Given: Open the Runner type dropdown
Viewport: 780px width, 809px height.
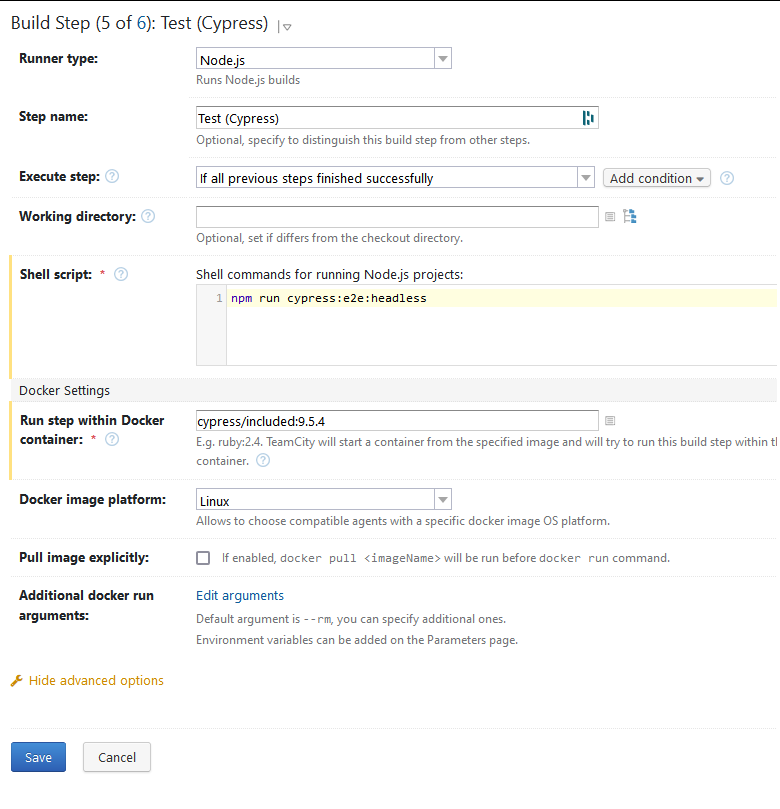Looking at the screenshot, I should pos(442,58).
